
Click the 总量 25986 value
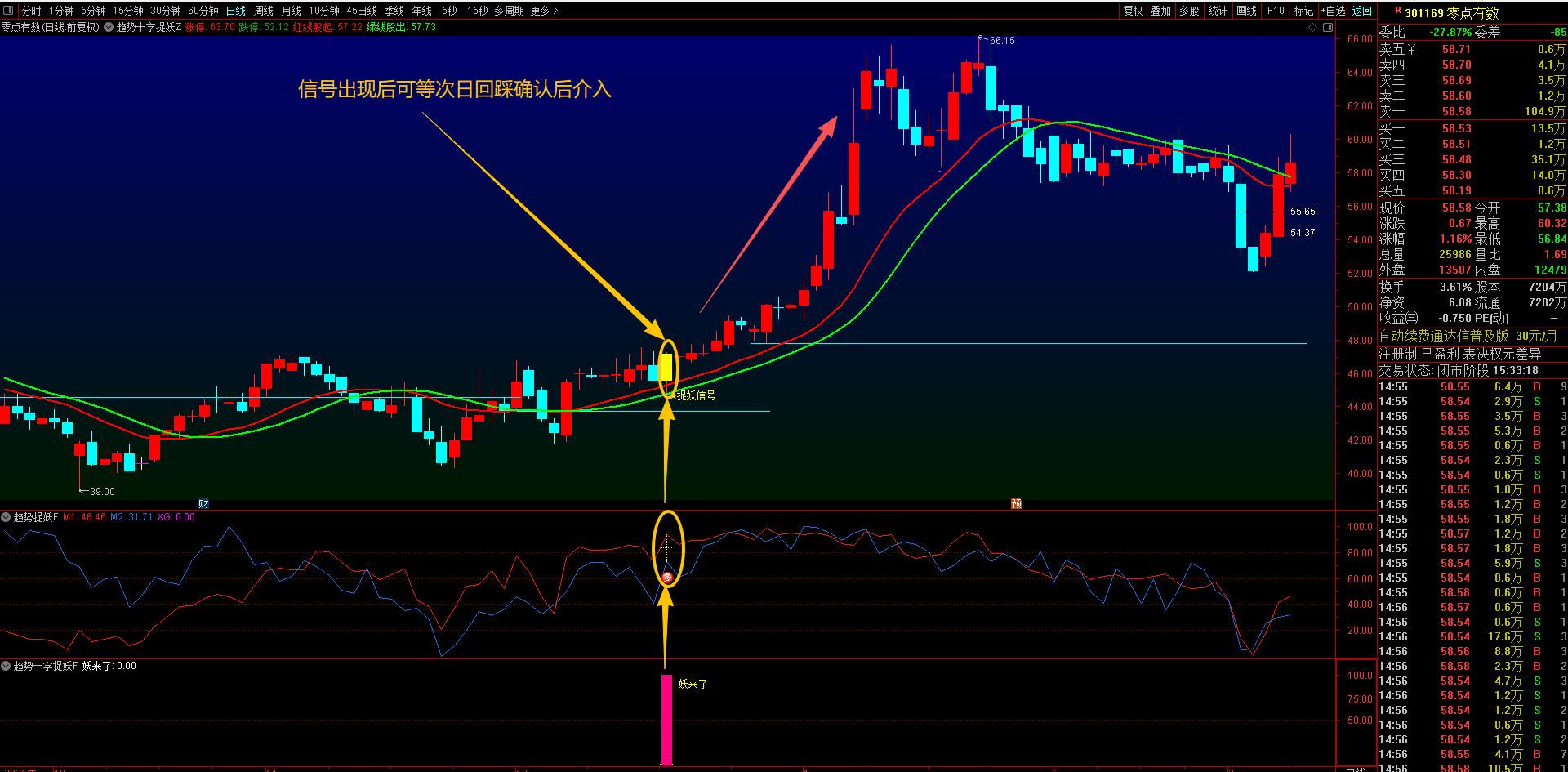1455,255
